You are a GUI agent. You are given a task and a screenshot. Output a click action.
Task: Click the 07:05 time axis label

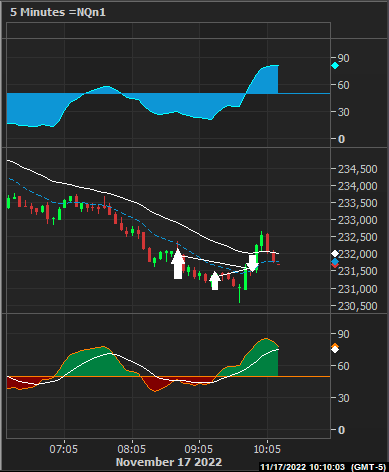[64, 449]
